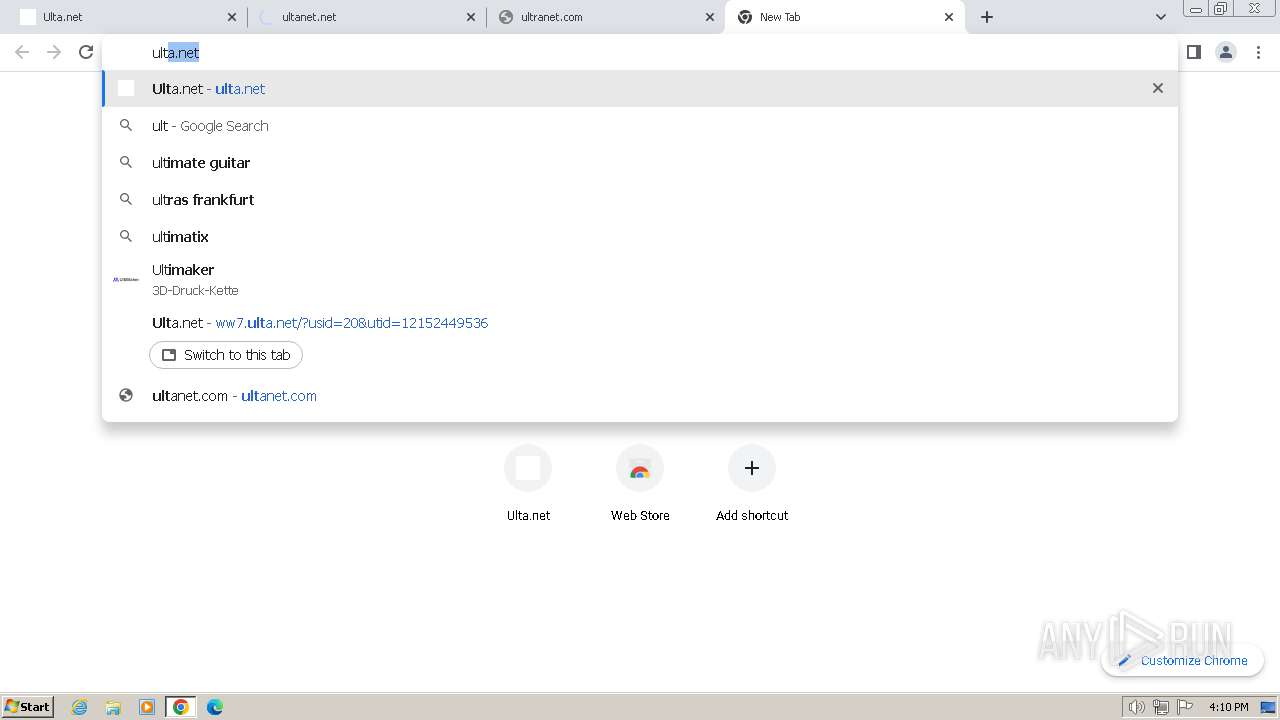This screenshot has width=1280, height=720.
Task: Select the Ultimaker 3D-Druck-Kette suggestion
Action: (x=640, y=280)
